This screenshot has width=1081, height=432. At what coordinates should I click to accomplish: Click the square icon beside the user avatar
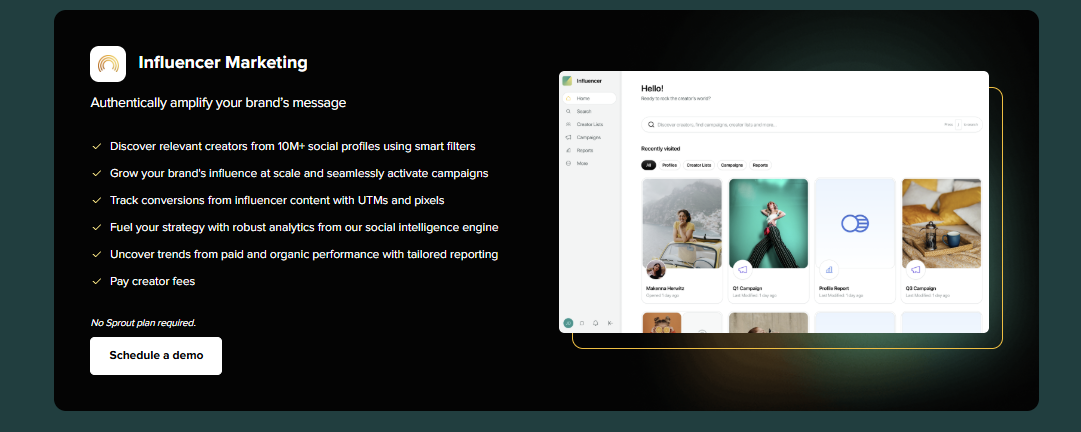coord(582,322)
